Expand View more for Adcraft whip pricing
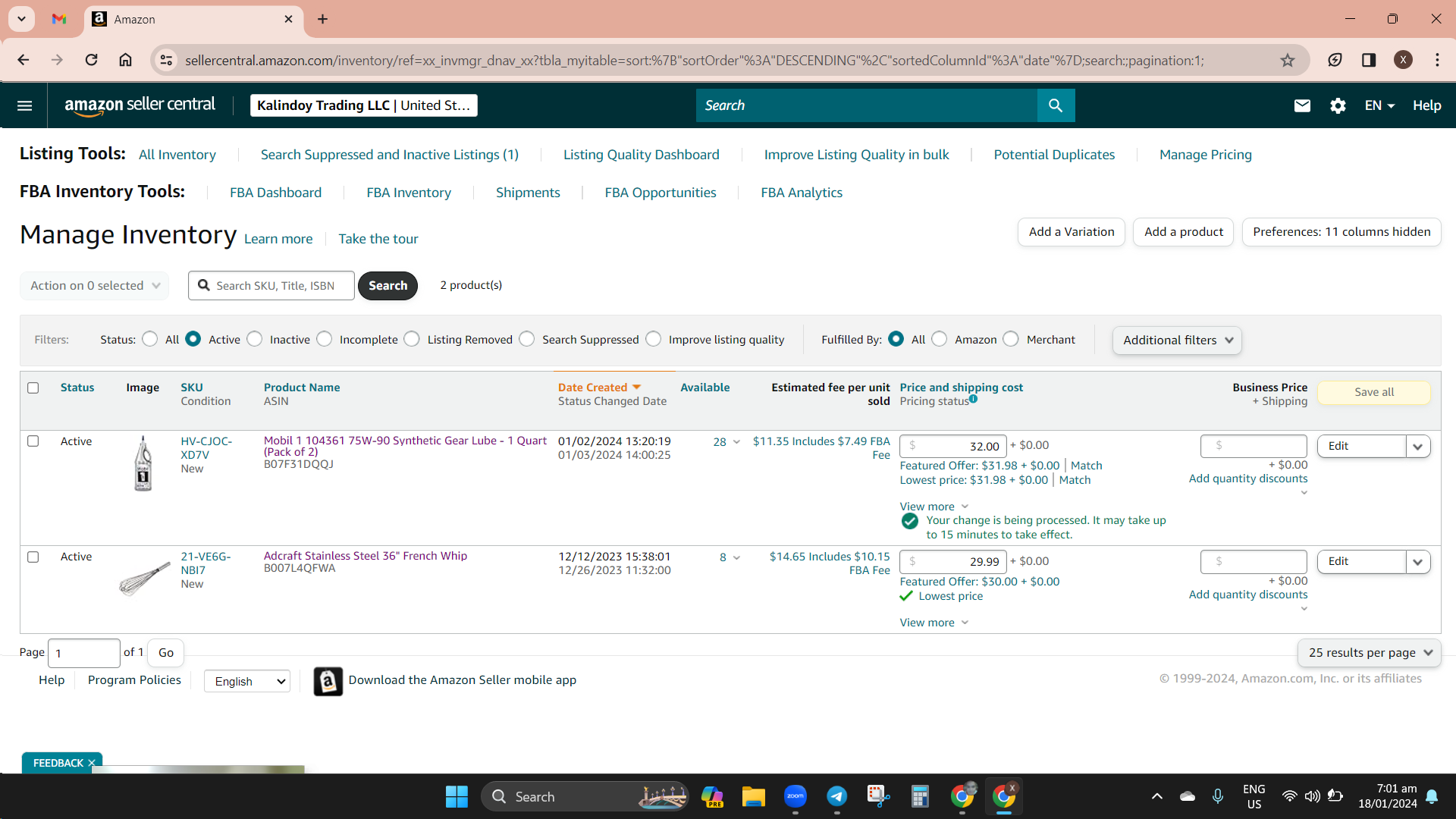 [934, 623]
